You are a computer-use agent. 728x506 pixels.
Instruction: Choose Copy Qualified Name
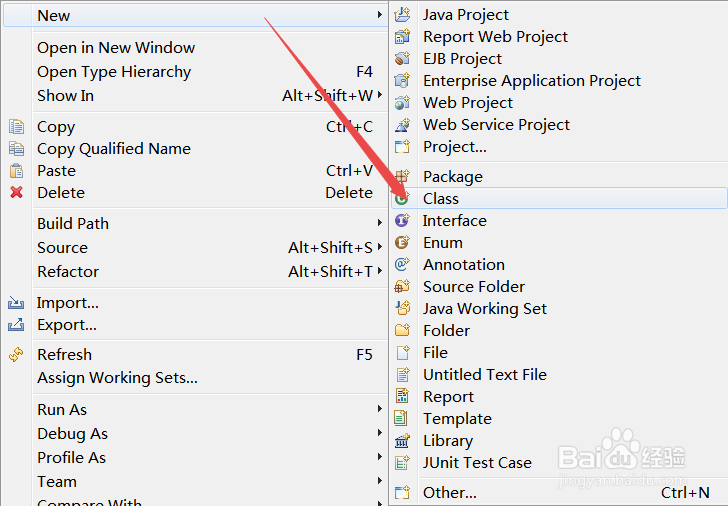click(114, 149)
